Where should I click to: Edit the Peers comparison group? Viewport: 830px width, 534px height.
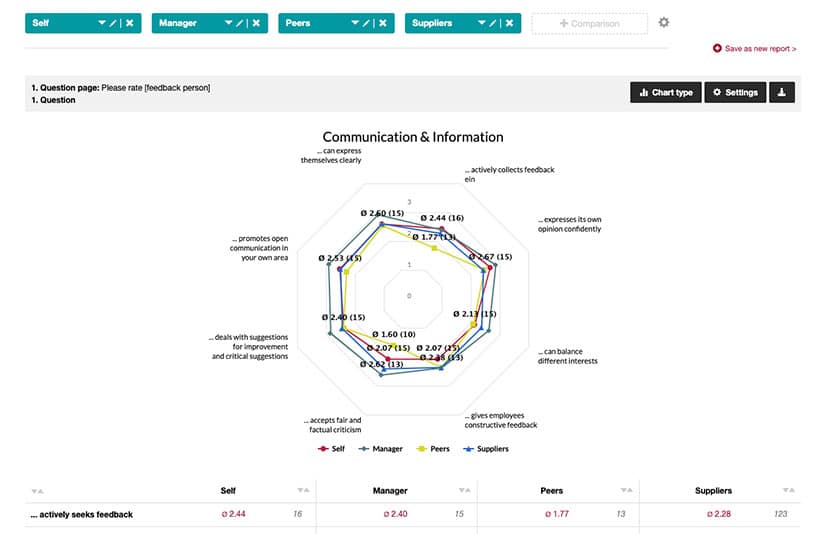pos(366,23)
